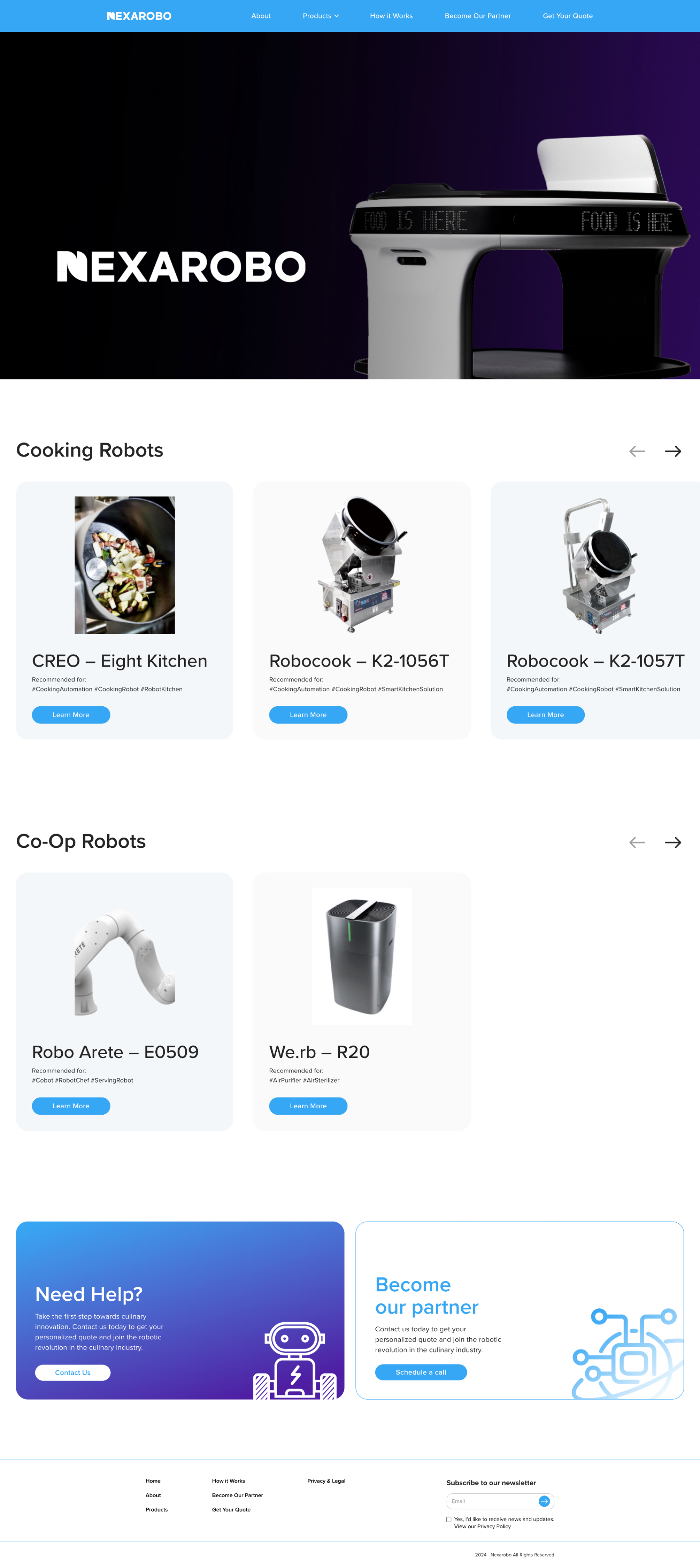Submit newsletter email with arrow button
The width and height of the screenshot is (700, 1568).
544,1501
